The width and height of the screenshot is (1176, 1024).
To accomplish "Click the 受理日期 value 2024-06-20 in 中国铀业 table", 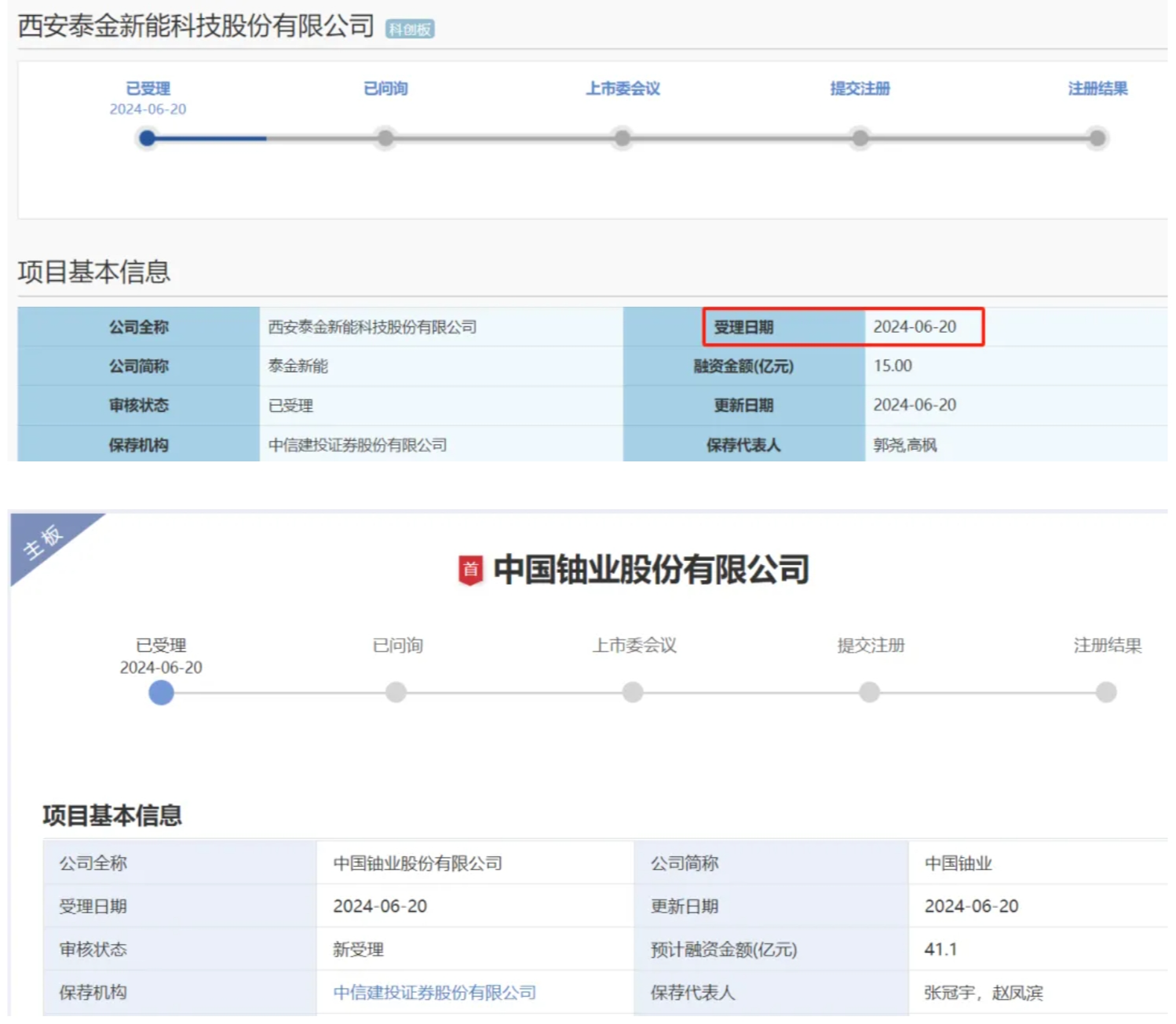I will coord(380,906).
